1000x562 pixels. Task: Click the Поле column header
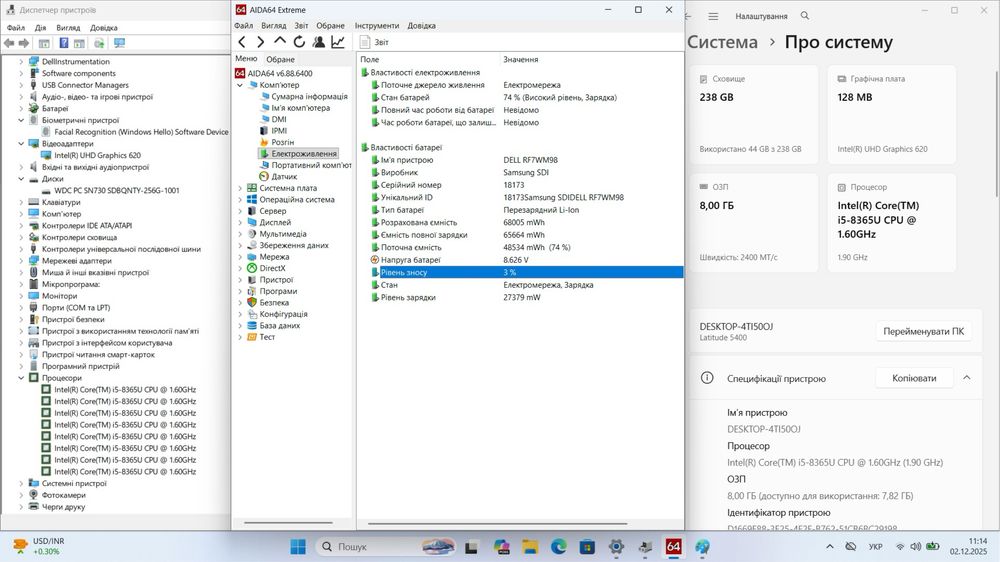(427, 59)
